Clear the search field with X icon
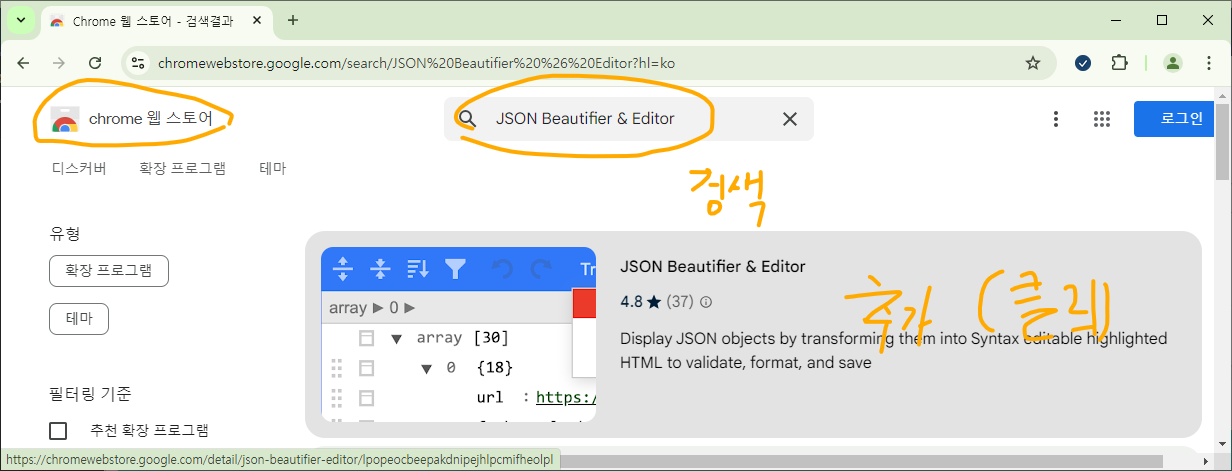The height and width of the screenshot is (471, 1232). pyautogui.click(x=790, y=119)
